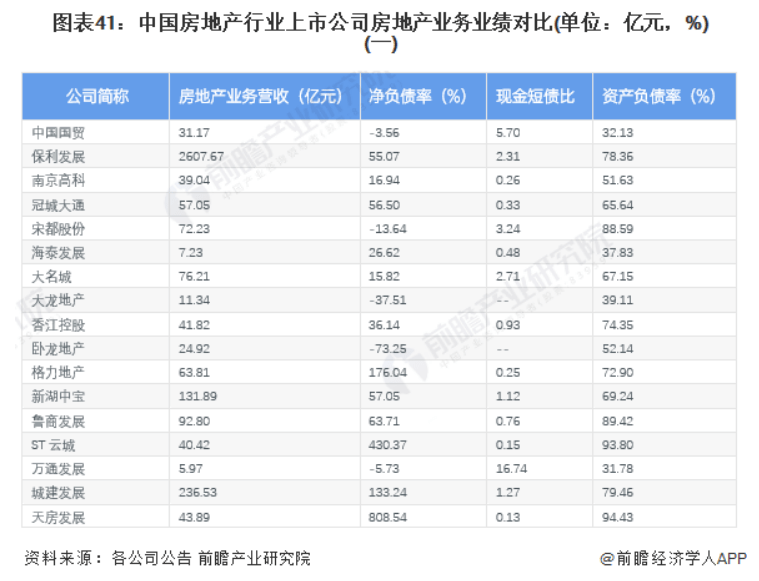
Task: Click the 公司简称 column header
Action: click(x=96, y=96)
